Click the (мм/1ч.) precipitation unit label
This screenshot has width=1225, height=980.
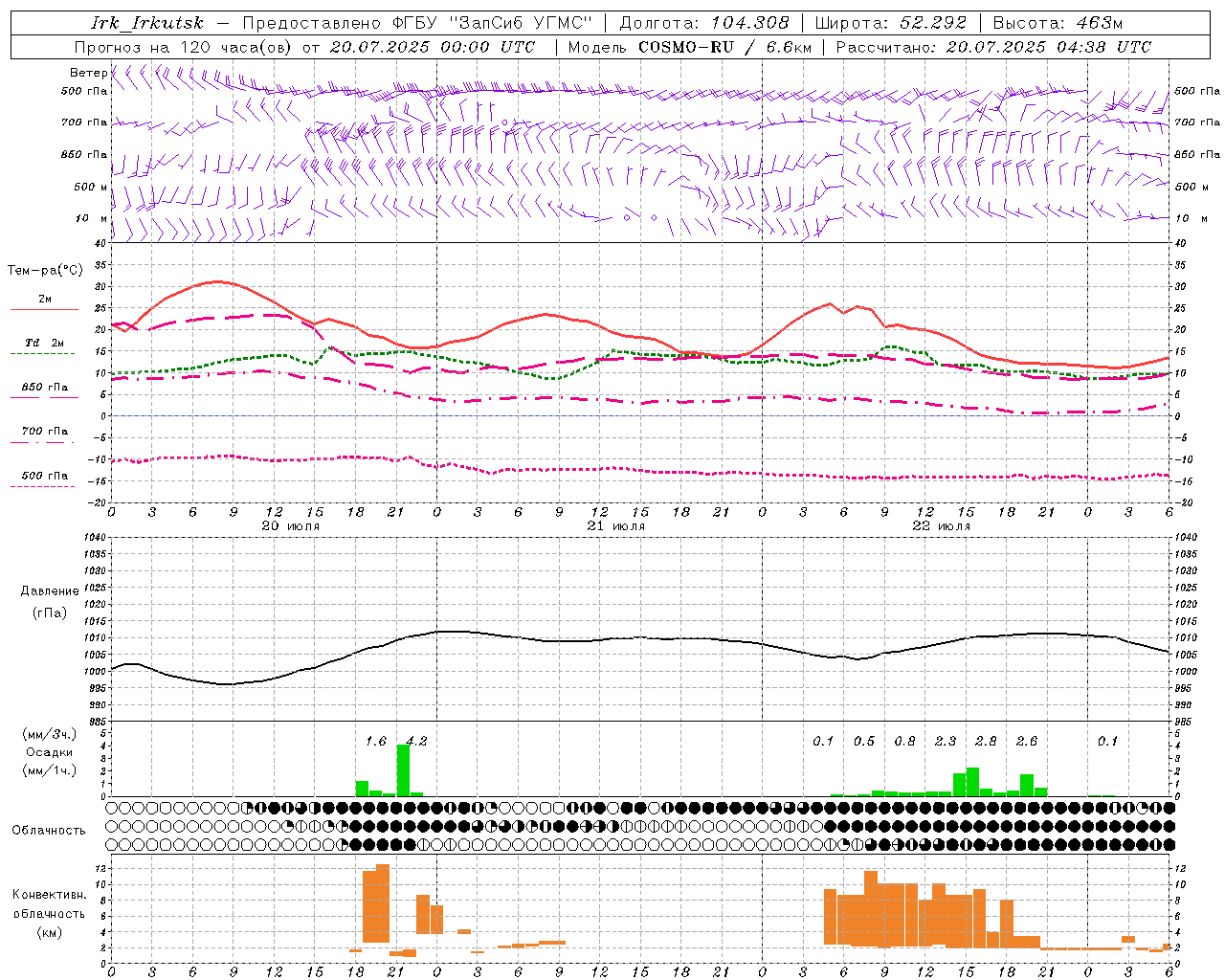tap(50, 770)
